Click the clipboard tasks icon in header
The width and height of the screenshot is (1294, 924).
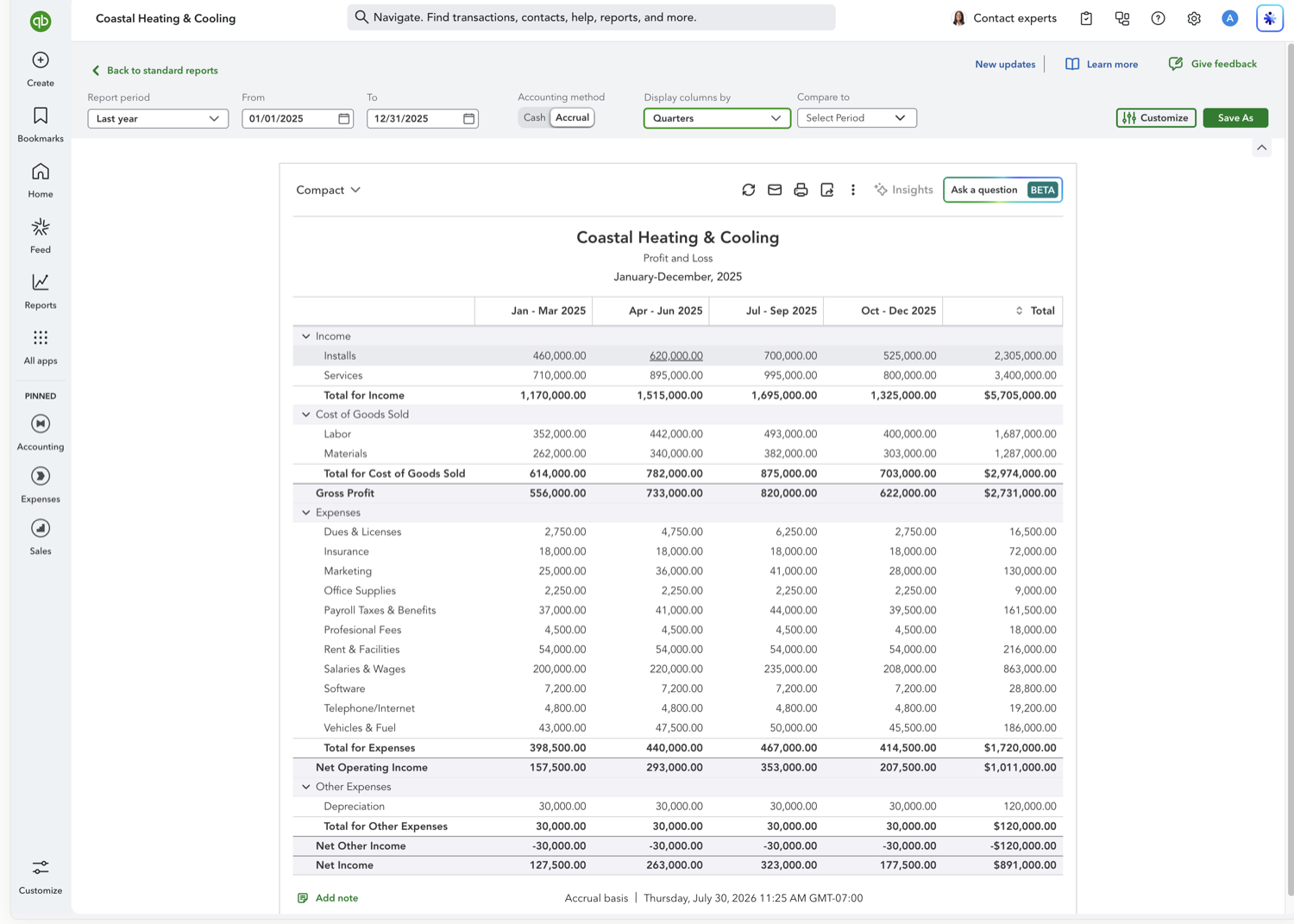[x=1086, y=18]
